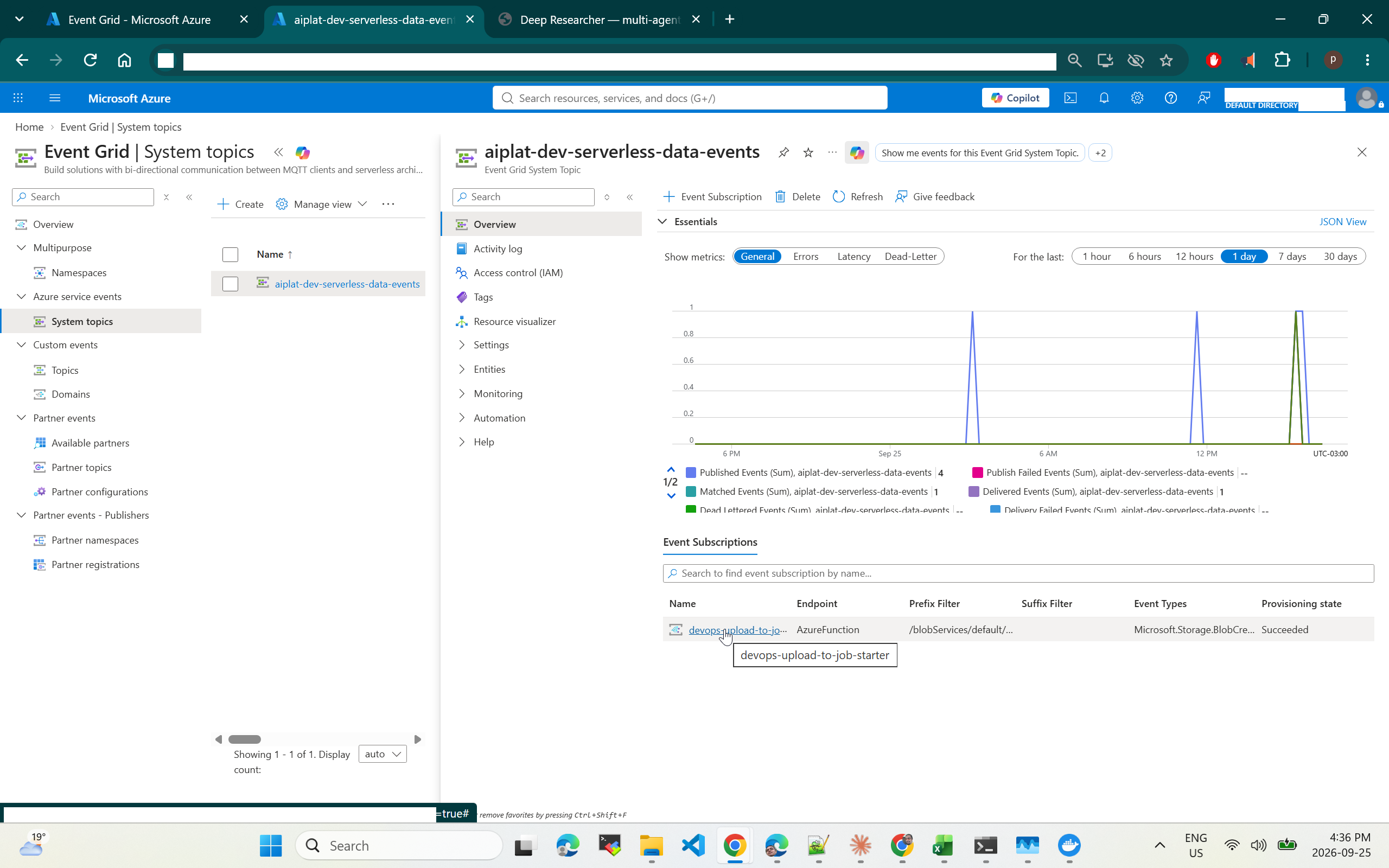The image size is (1389, 868).
Task: Collapse the Essentials section
Action: [662, 221]
